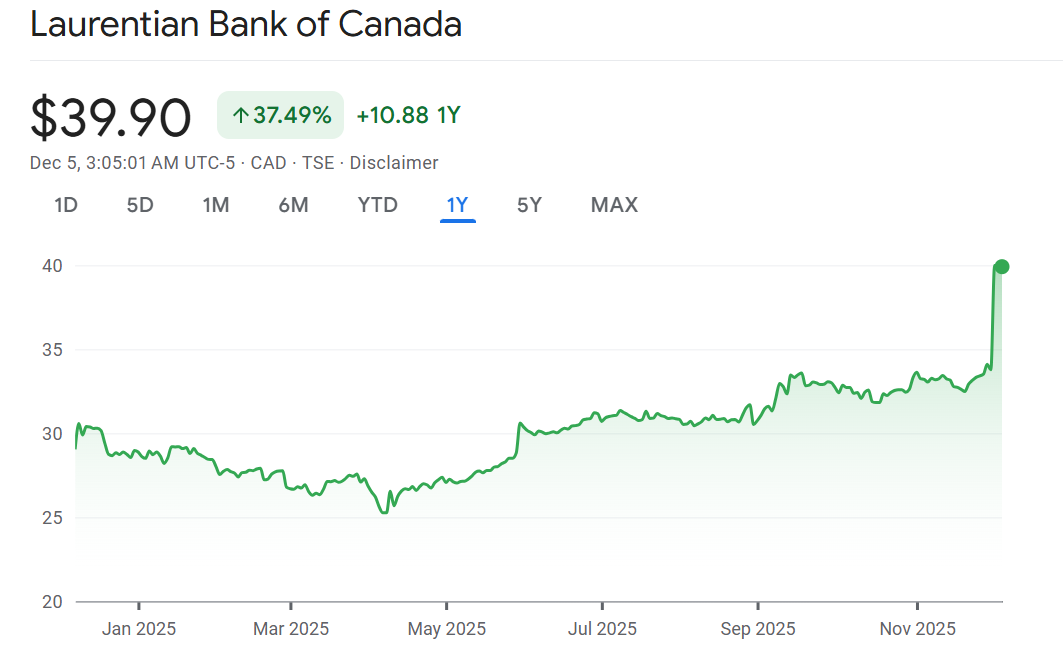Open the 6M time range

tap(293, 206)
